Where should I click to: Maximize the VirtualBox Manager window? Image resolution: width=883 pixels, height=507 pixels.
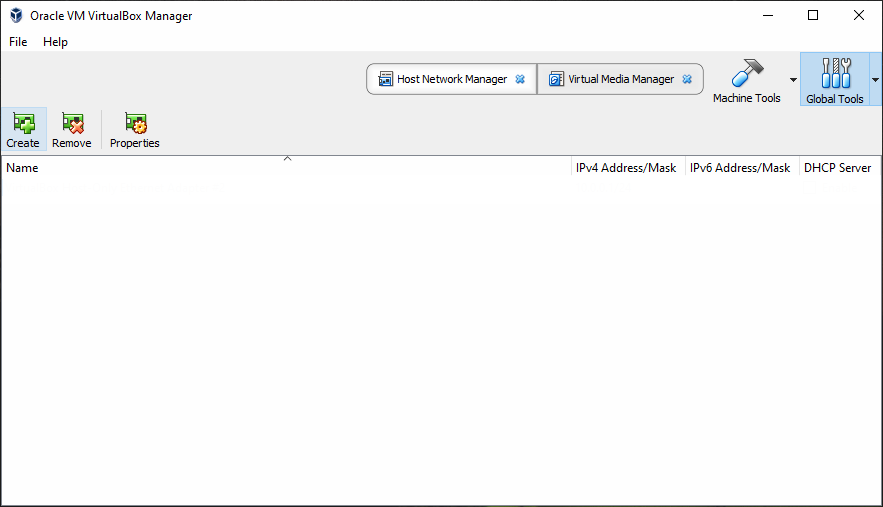(813, 16)
